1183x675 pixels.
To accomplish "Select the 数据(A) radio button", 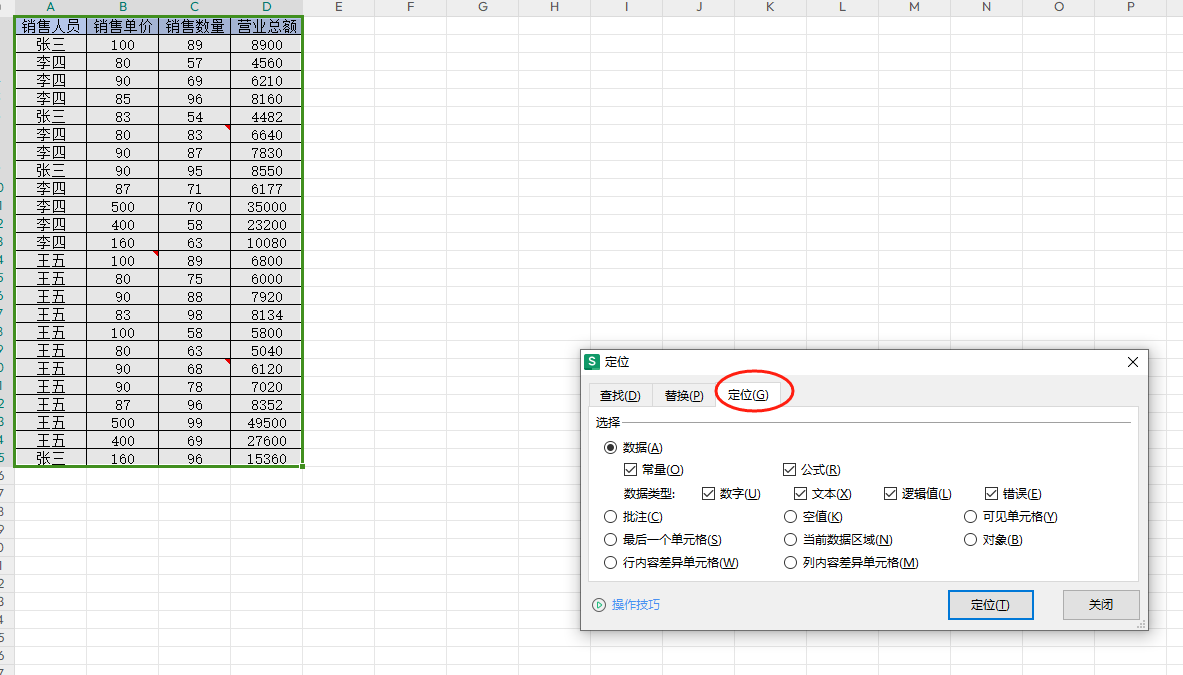I will 610,447.
